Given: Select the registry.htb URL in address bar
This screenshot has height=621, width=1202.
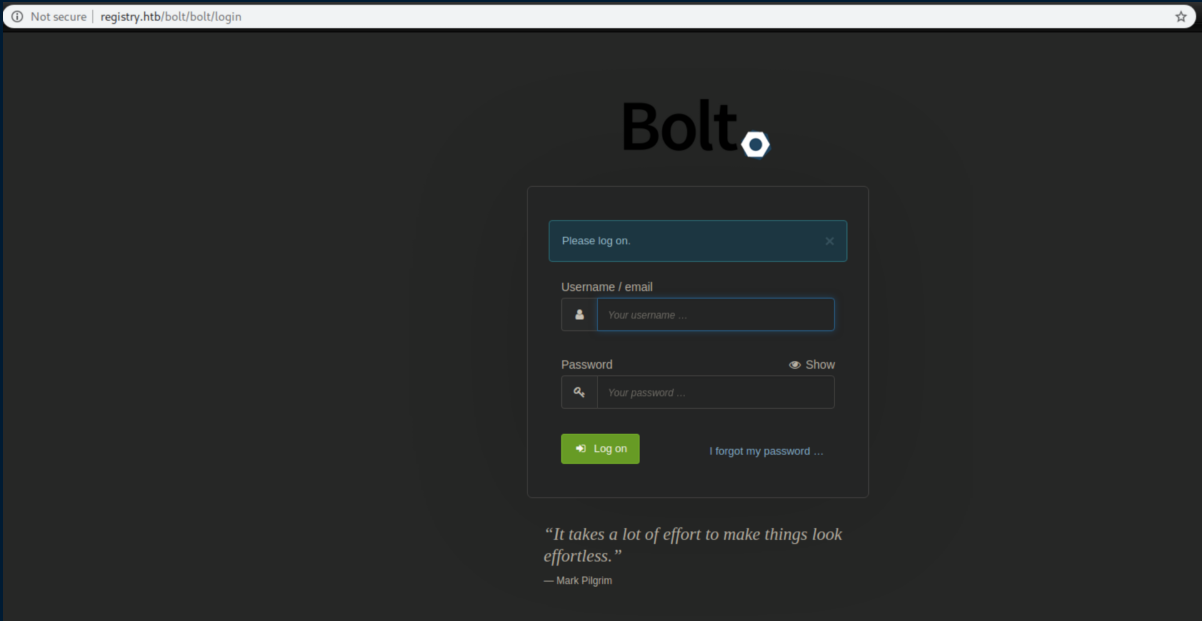Looking at the screenshot, I should click(170, 17).
